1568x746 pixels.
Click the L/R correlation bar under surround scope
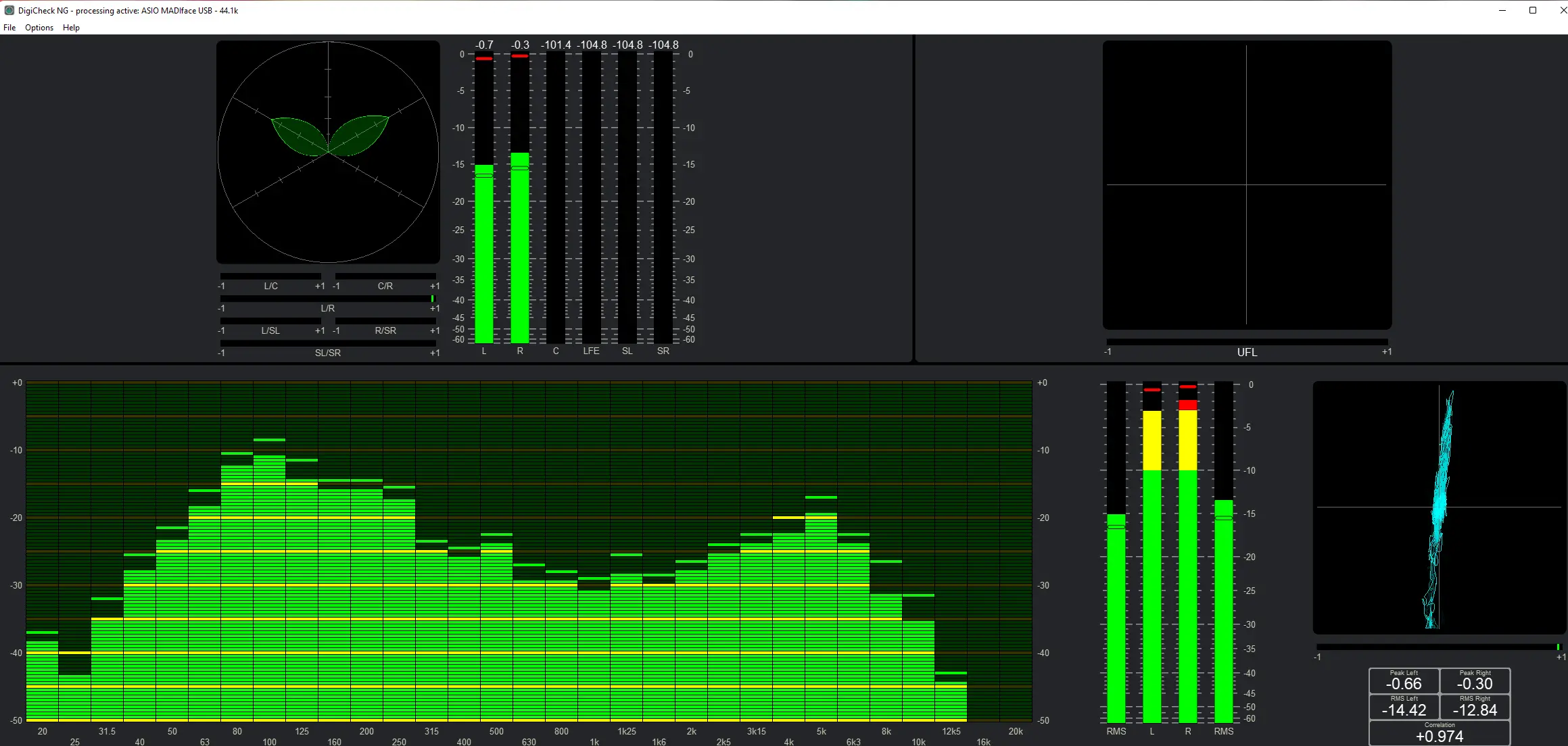(327, 299)
